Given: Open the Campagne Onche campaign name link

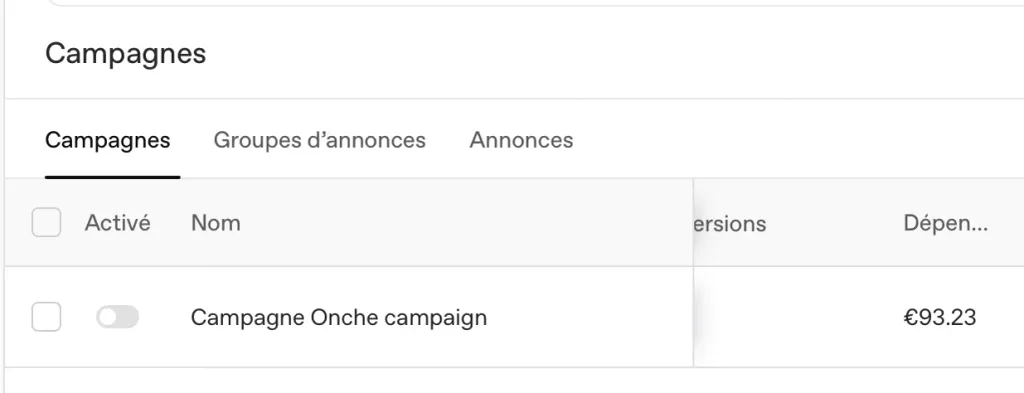Looking at the screenshot, I should [339, 318].
